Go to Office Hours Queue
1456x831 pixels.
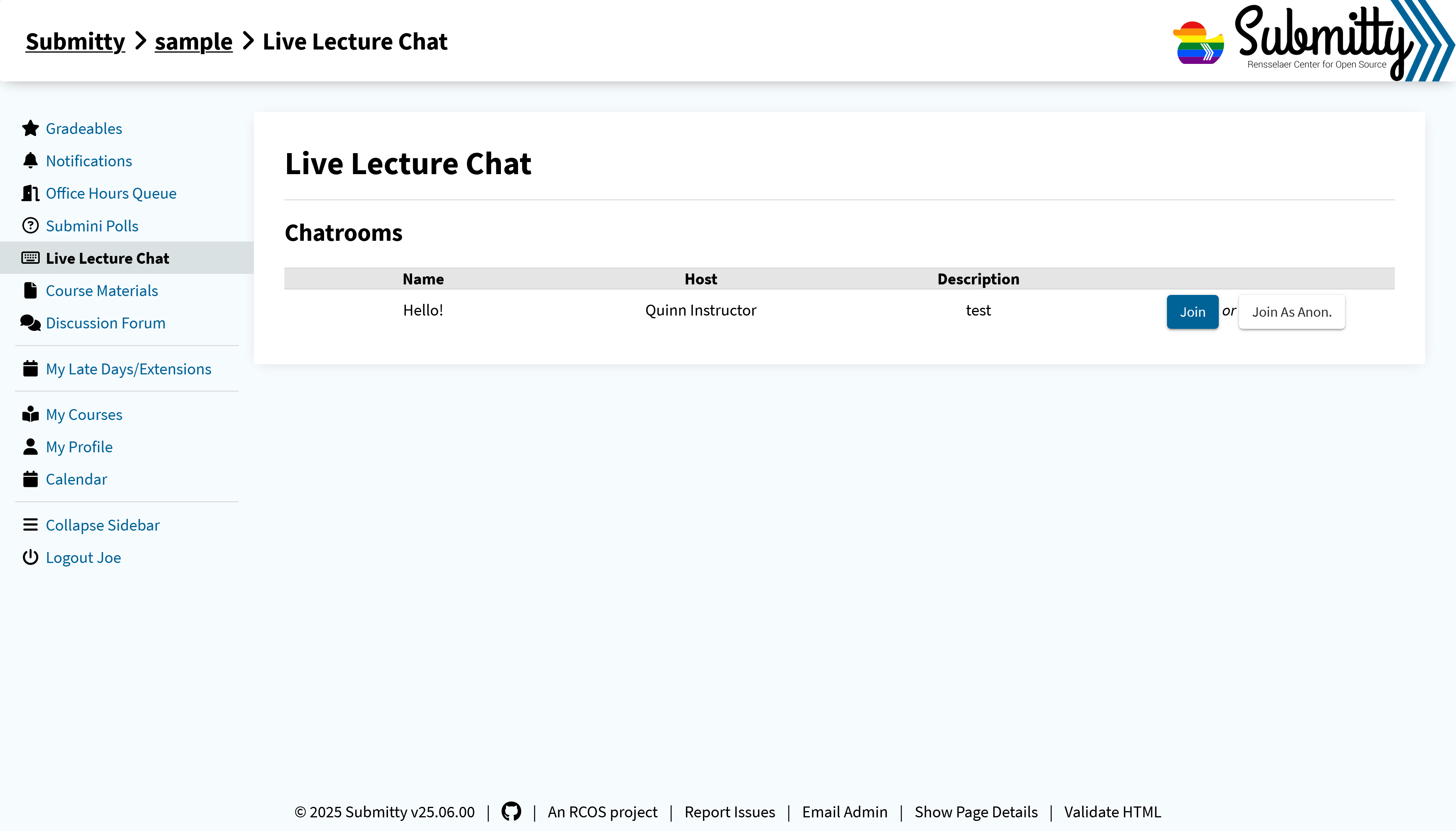111,194
